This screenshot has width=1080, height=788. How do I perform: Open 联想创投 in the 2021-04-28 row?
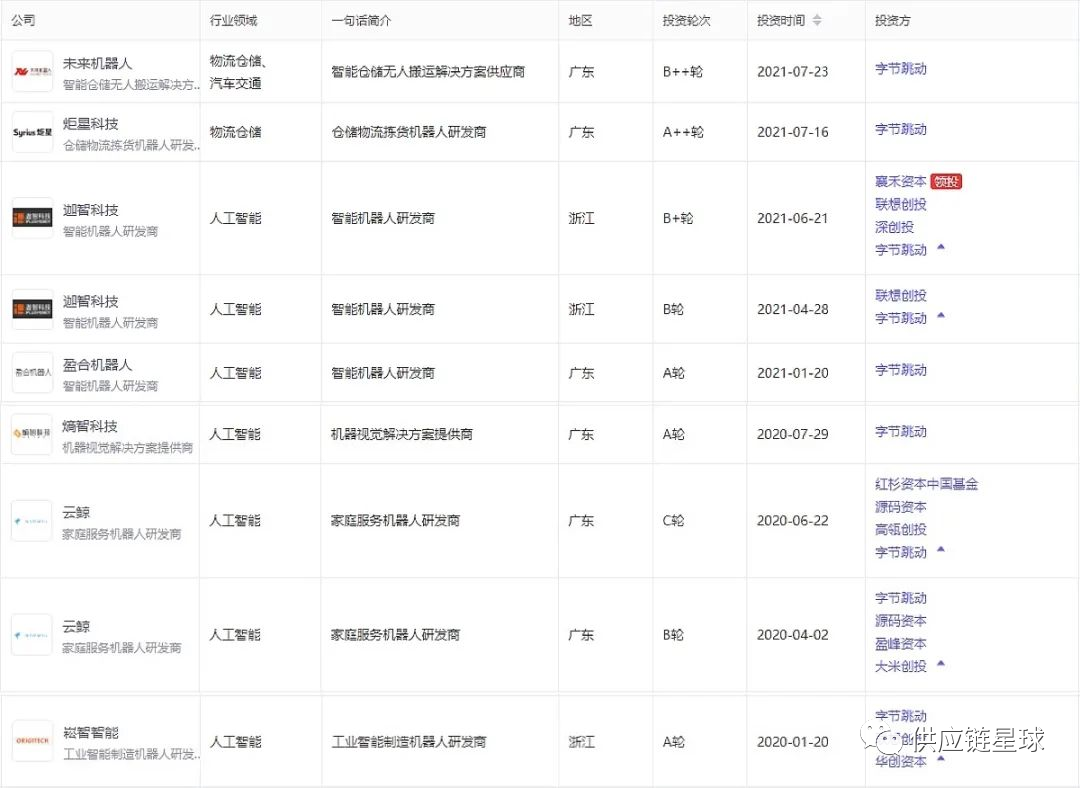[x=901, y=295]
